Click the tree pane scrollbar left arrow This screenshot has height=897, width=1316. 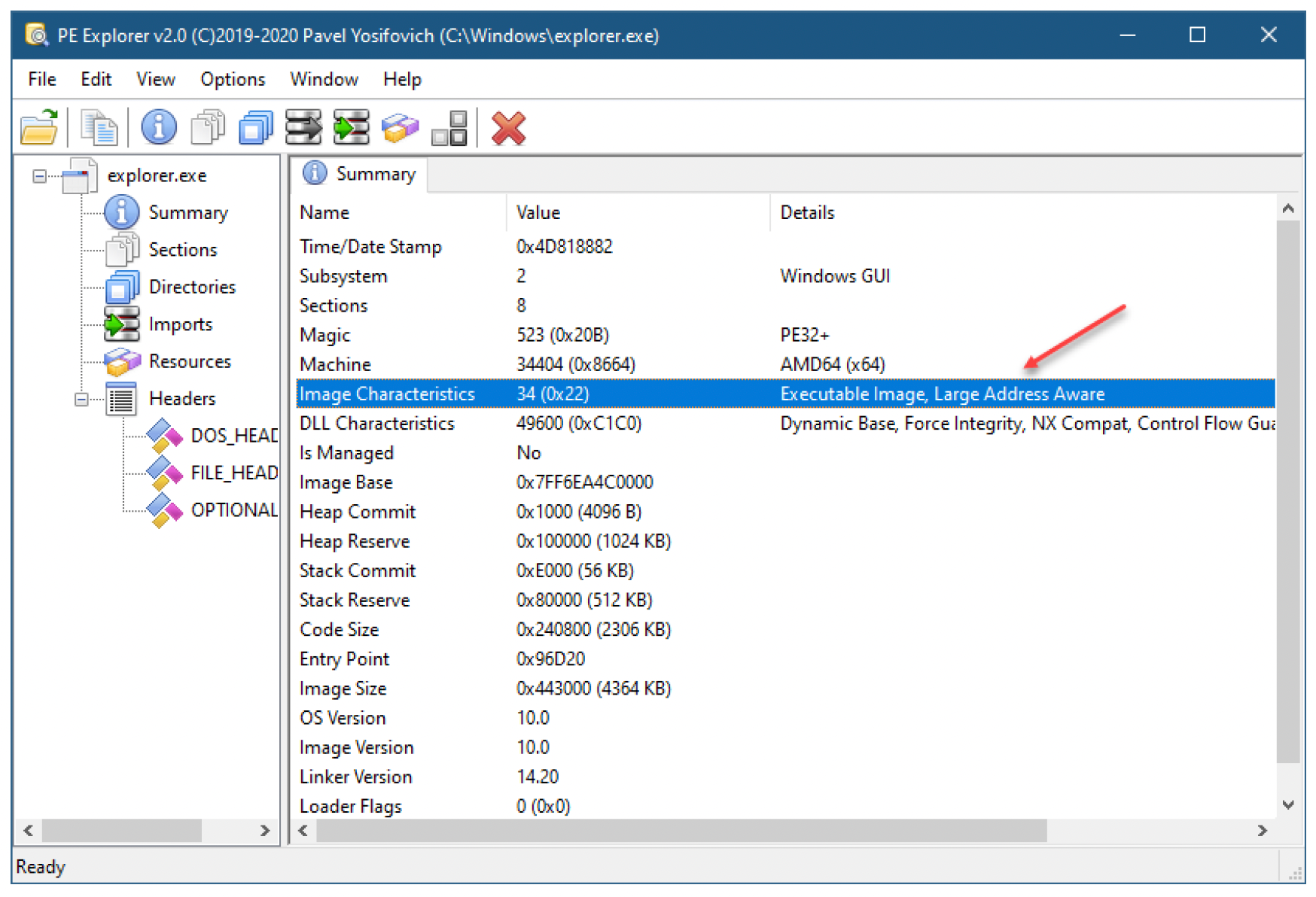click(x=29, y=831)
